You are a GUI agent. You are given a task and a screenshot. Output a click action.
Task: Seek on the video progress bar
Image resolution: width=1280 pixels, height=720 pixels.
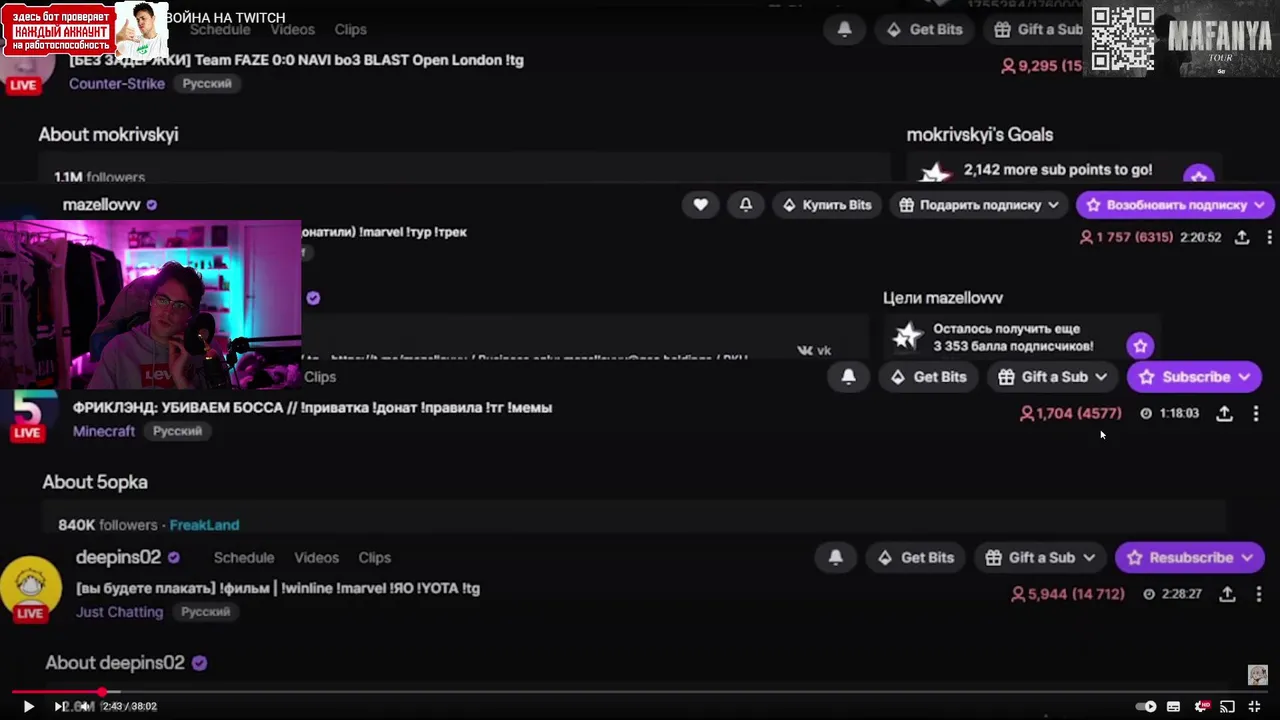[x=640, y=691]
